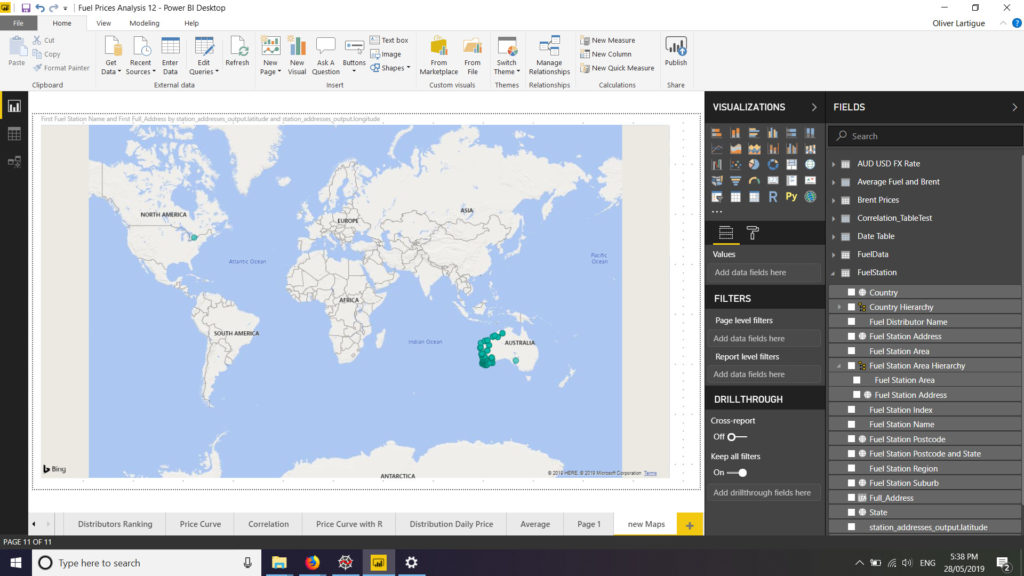This screenshot has height=576, width=1024.
Task: Tick the Fuel Station Postcode checkbox
Action: coord(851,439)
